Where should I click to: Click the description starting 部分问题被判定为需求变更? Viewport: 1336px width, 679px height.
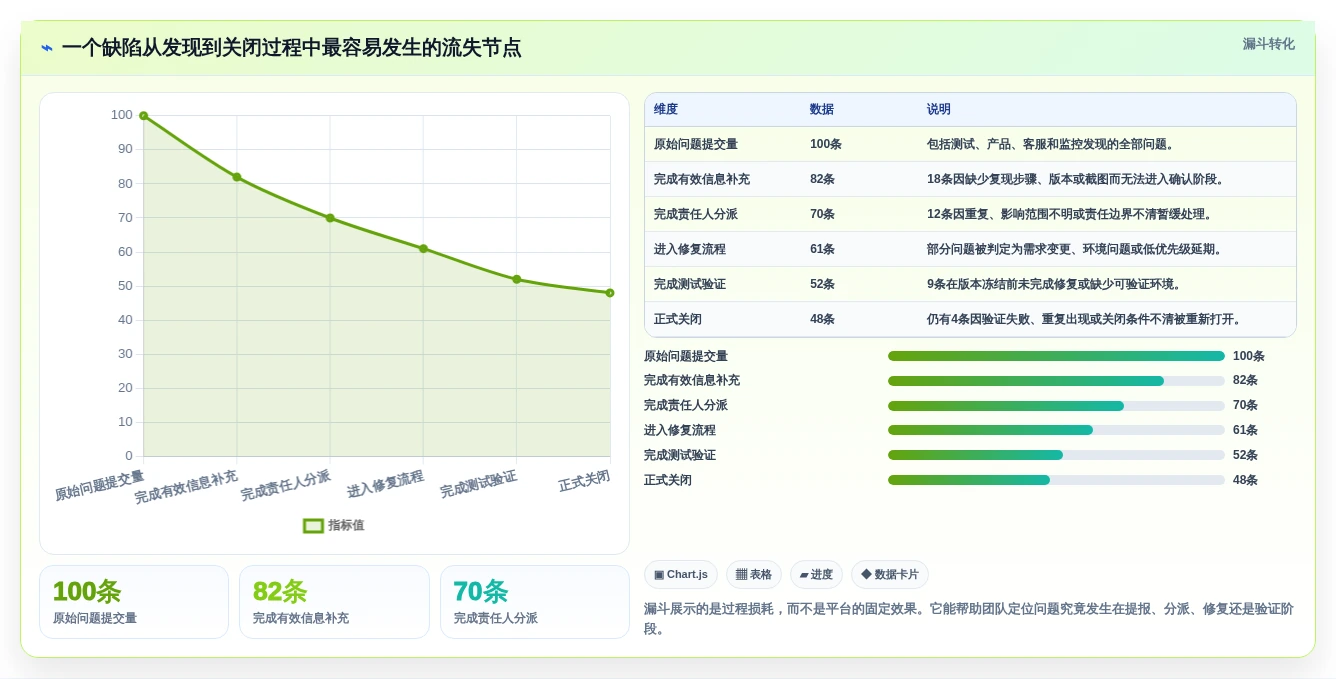[1076, 249]
